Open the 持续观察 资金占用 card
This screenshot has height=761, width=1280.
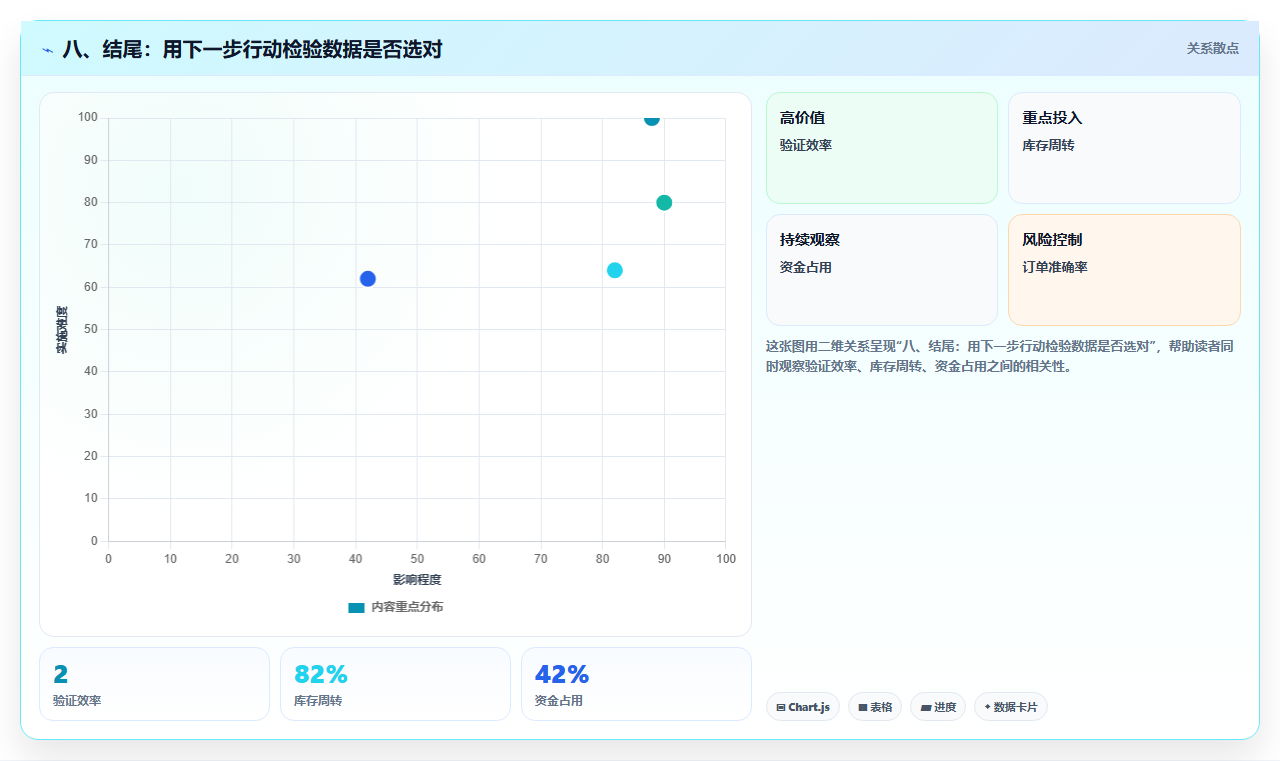click(x=882, y=270)
